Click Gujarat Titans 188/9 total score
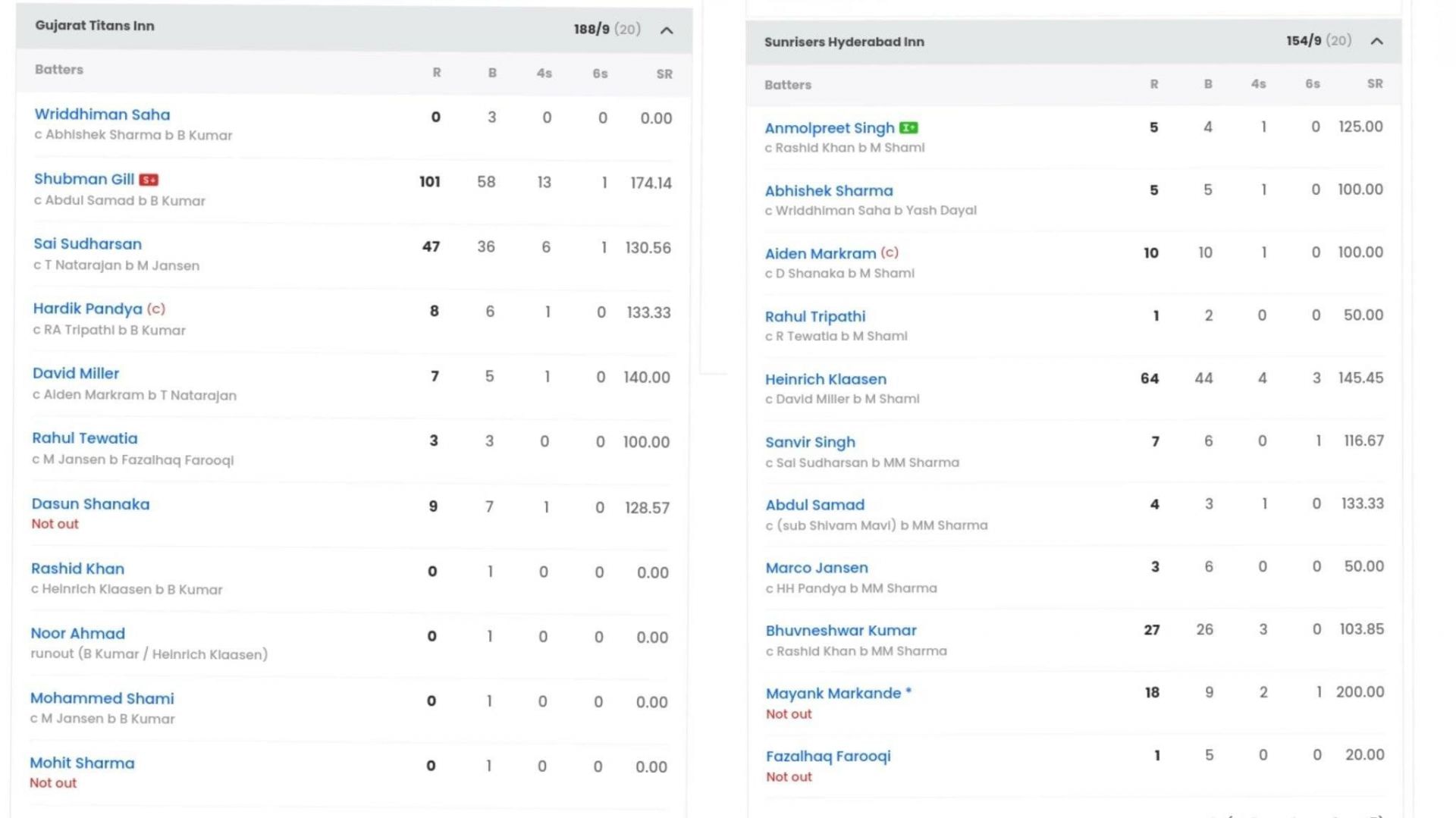This screenshot has width=1456, height=818. click(591, 30)
